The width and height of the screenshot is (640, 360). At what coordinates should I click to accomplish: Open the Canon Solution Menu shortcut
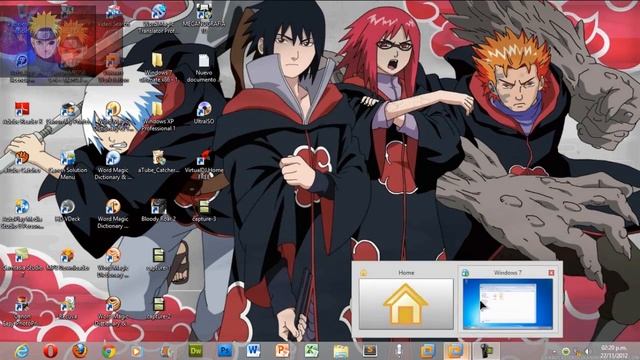[68, 165]
